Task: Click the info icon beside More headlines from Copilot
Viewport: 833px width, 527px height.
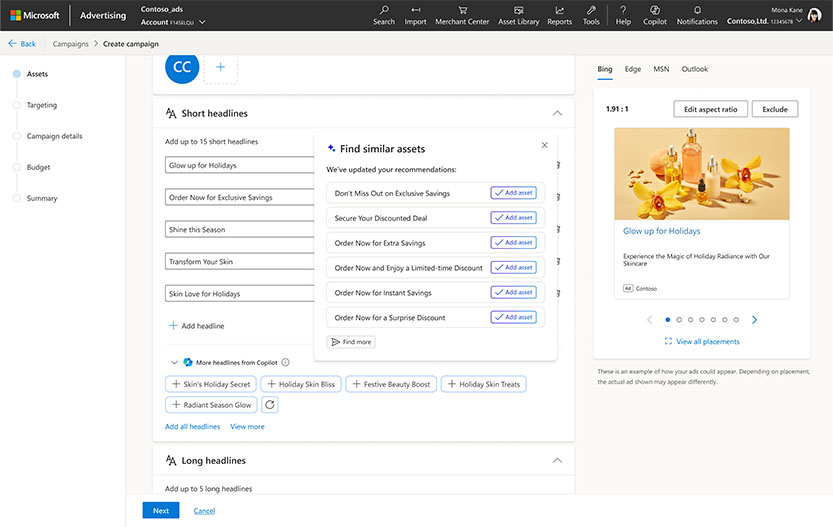Action: click(x=285, y=362)
